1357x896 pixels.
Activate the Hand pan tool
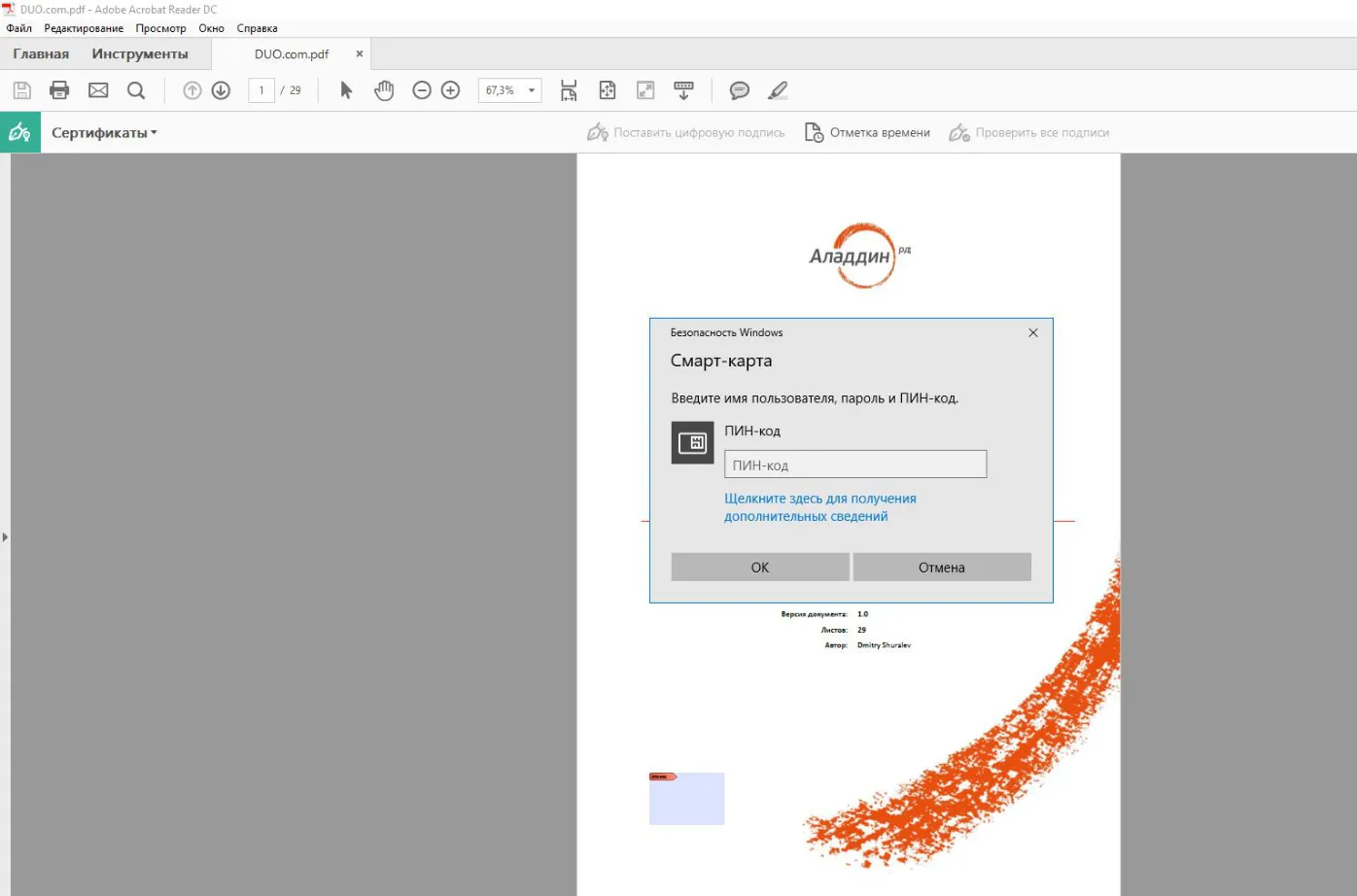pyautogui.click(x=384, y=90)
